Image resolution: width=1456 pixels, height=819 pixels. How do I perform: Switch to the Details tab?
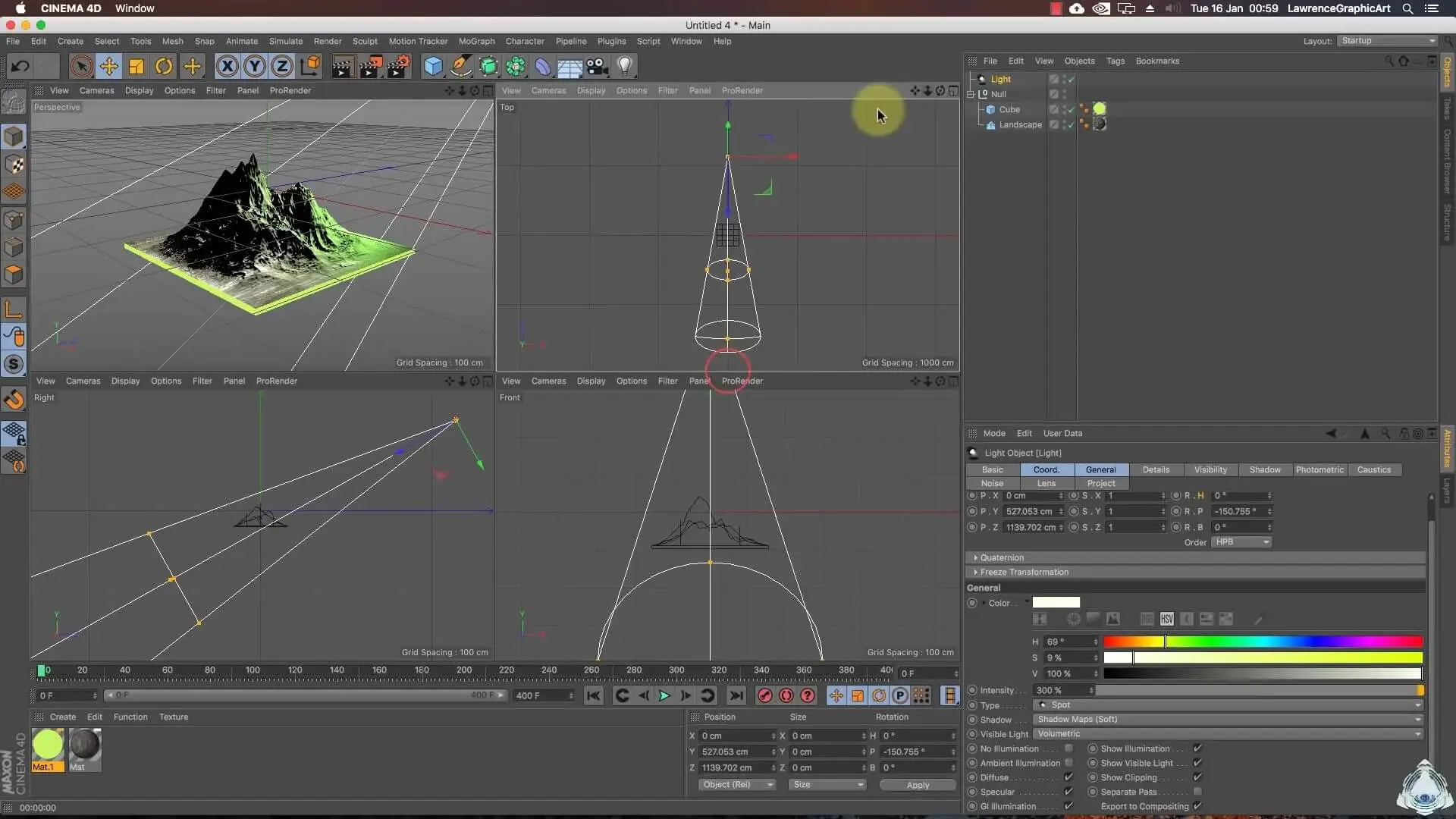click(1156, 470)
